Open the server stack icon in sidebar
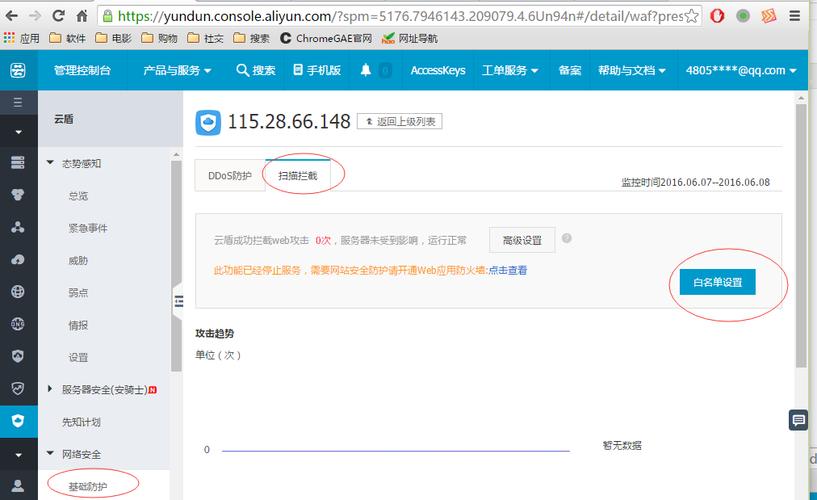The height and width of the screenshot is (500, 817). tap(18, 162)
